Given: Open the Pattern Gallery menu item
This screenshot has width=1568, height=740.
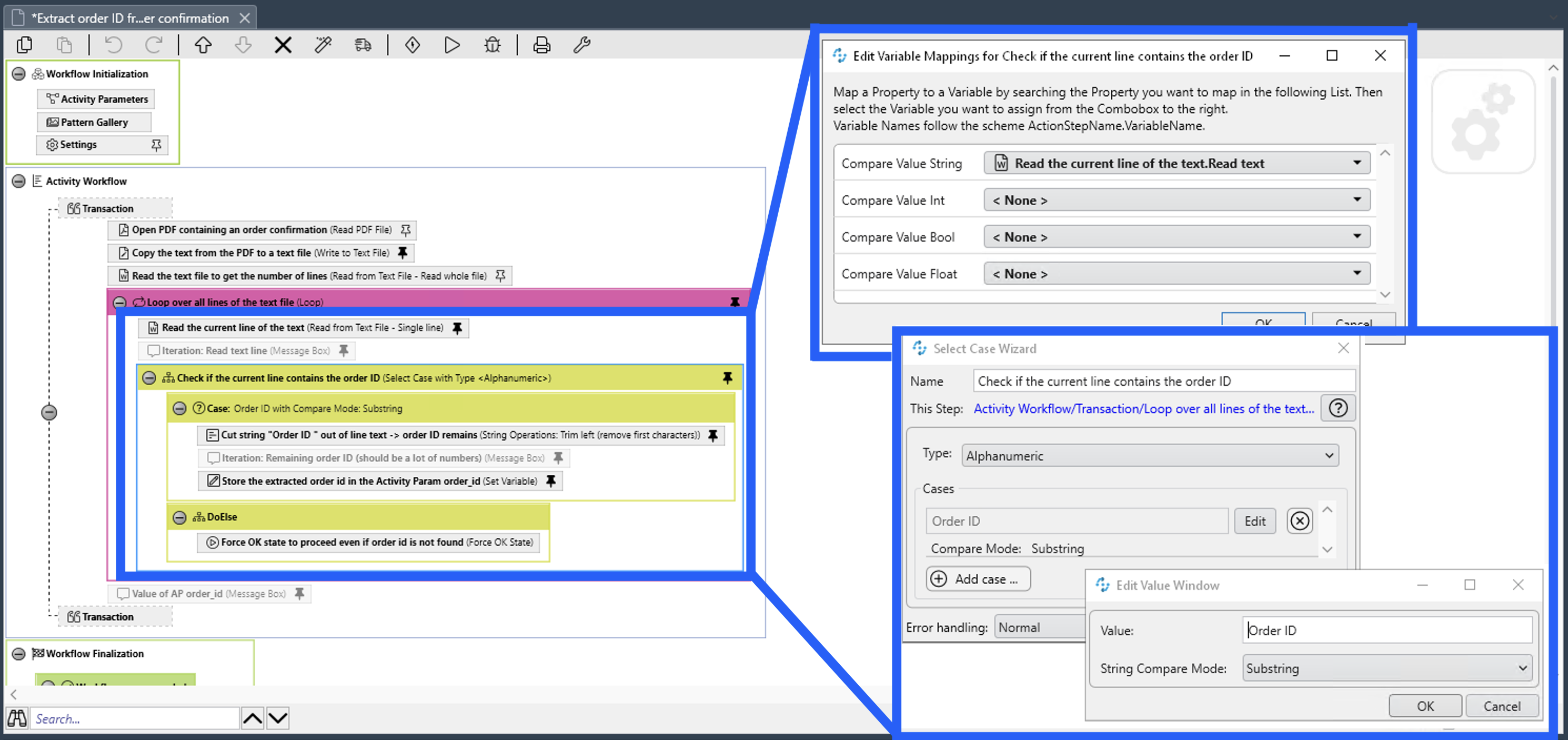Looking at the screenshot, I should (x=94, y=122).
